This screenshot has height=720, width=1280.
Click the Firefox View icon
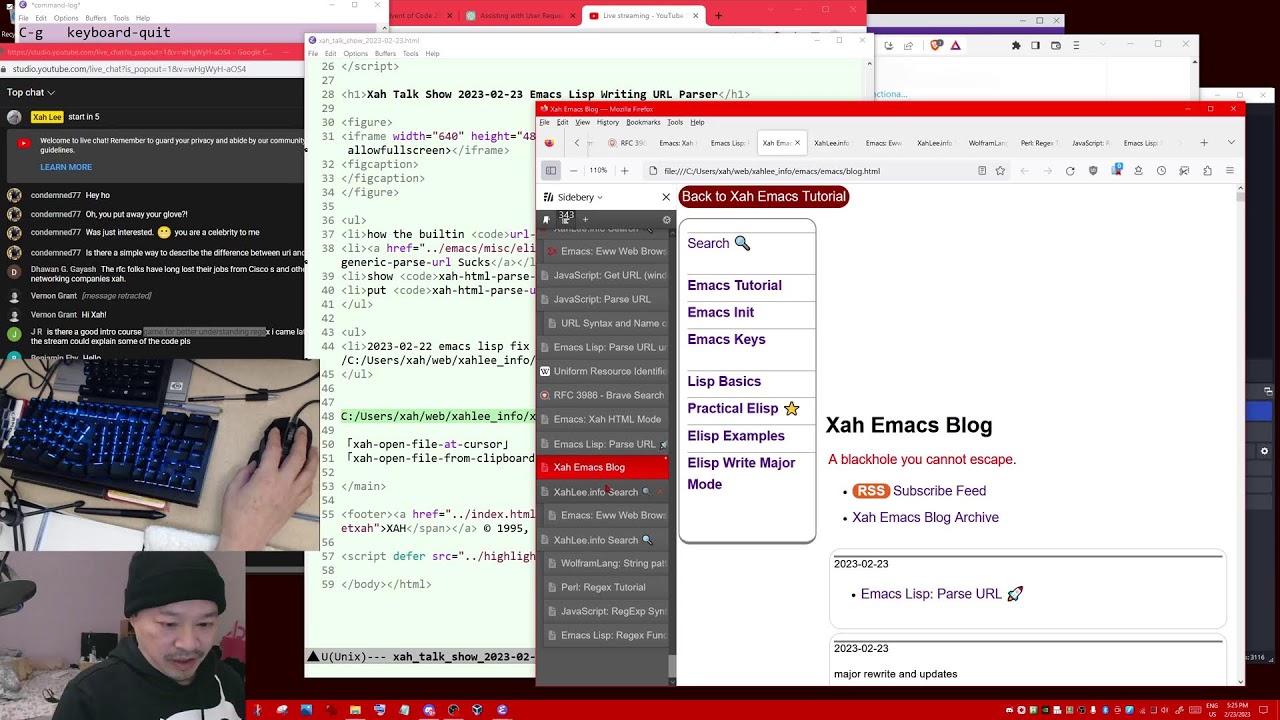pyautogui.click(x=549, y=143)
